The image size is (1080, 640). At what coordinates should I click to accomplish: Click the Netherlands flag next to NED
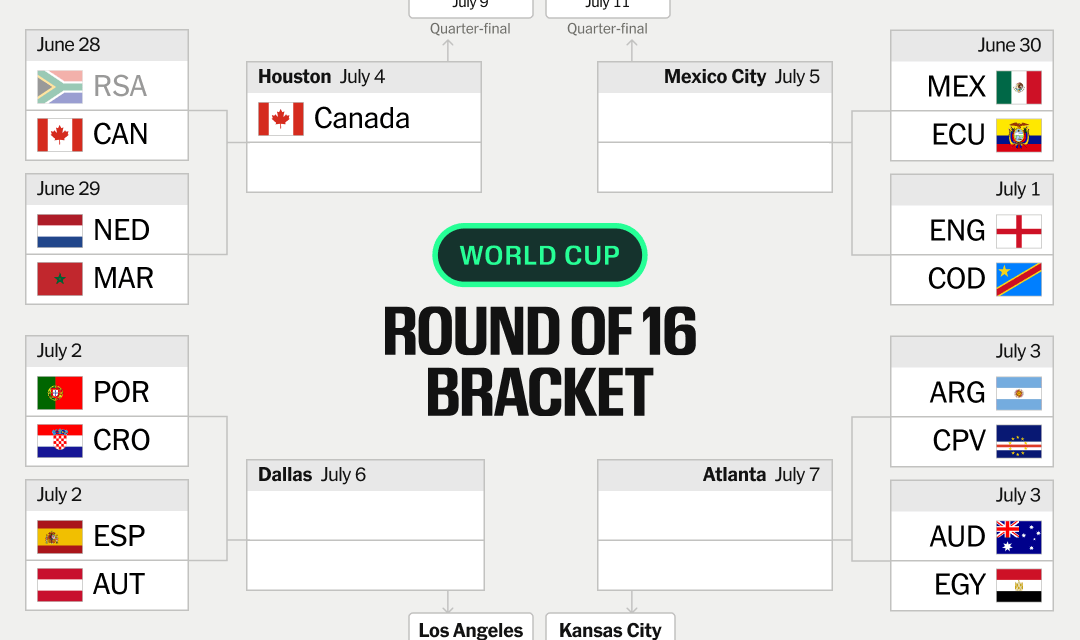click(x=60, y=231)
